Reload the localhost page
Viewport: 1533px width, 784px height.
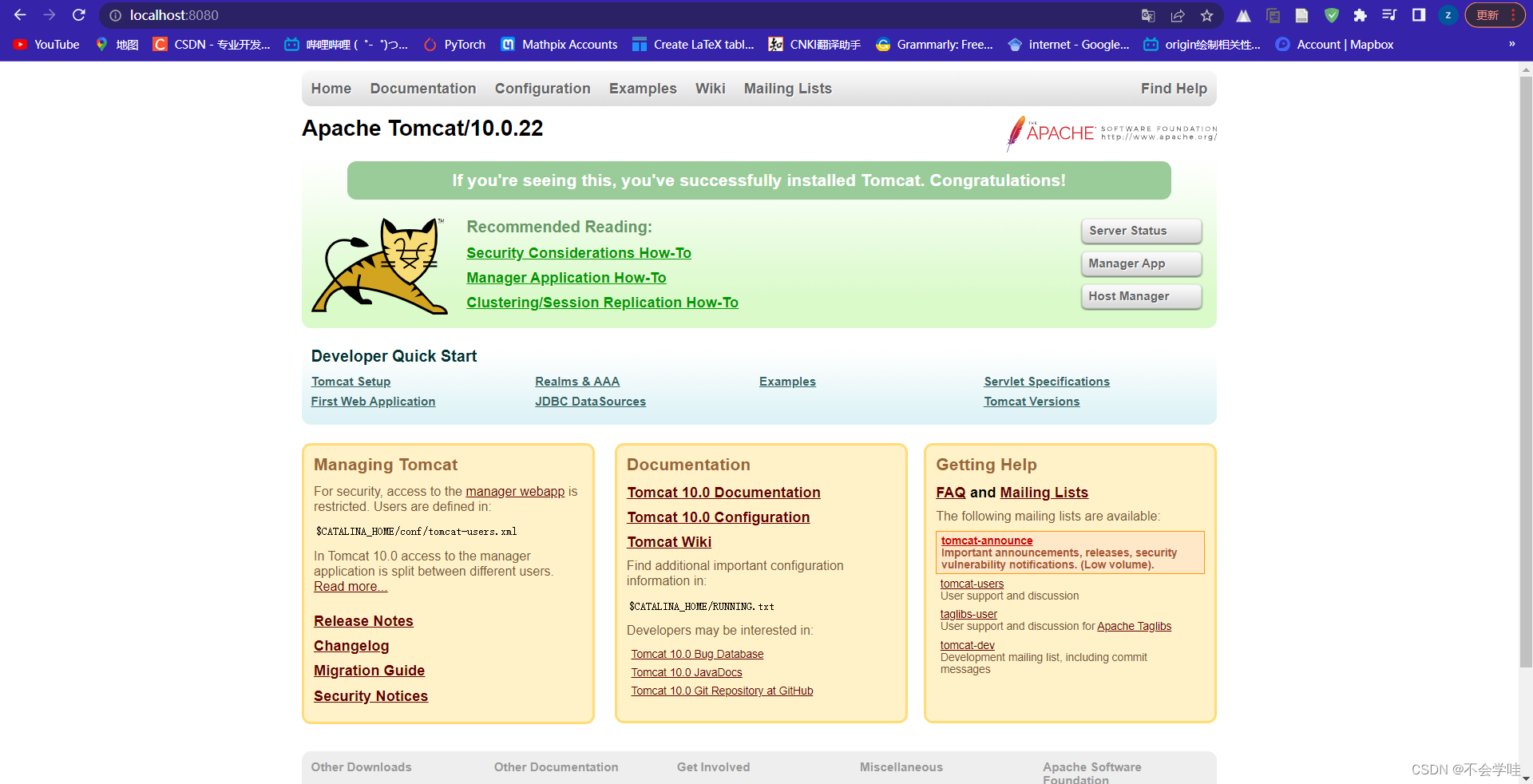(78, 15)
